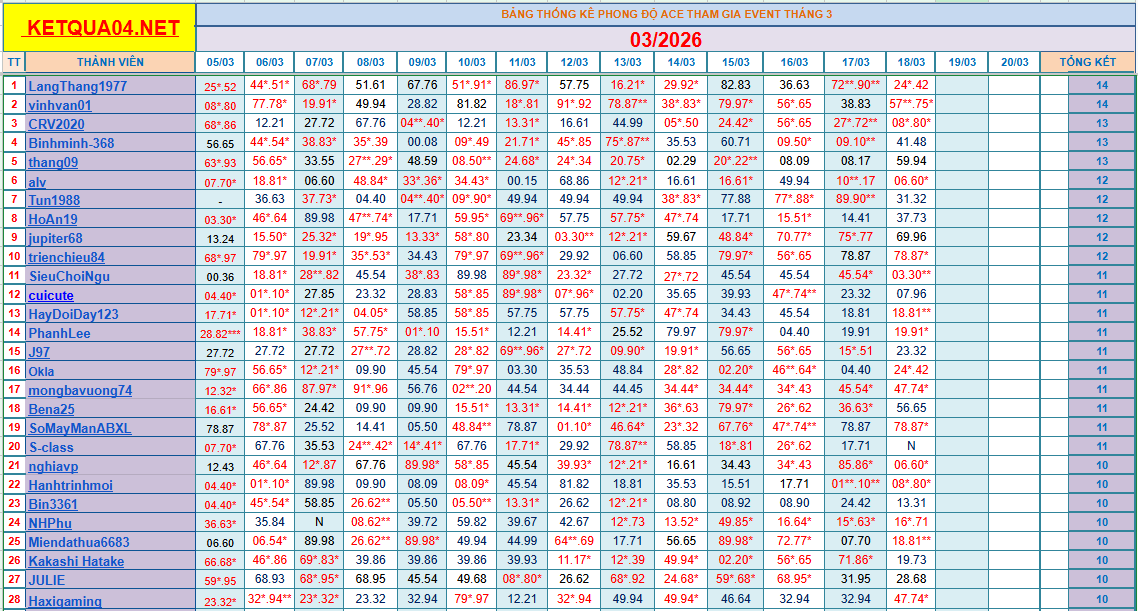
Task: Select the THÀNH VIÊN column header
Action: [110, 62]
